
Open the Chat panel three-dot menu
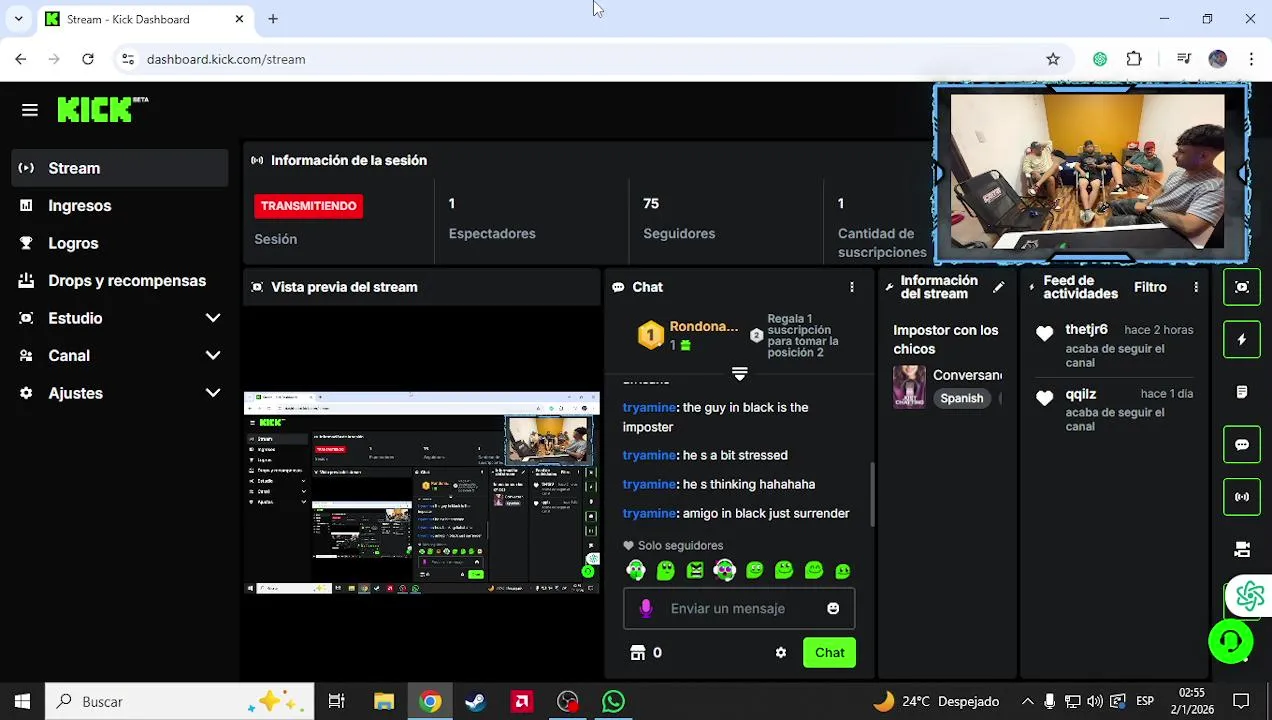[852, 287]
